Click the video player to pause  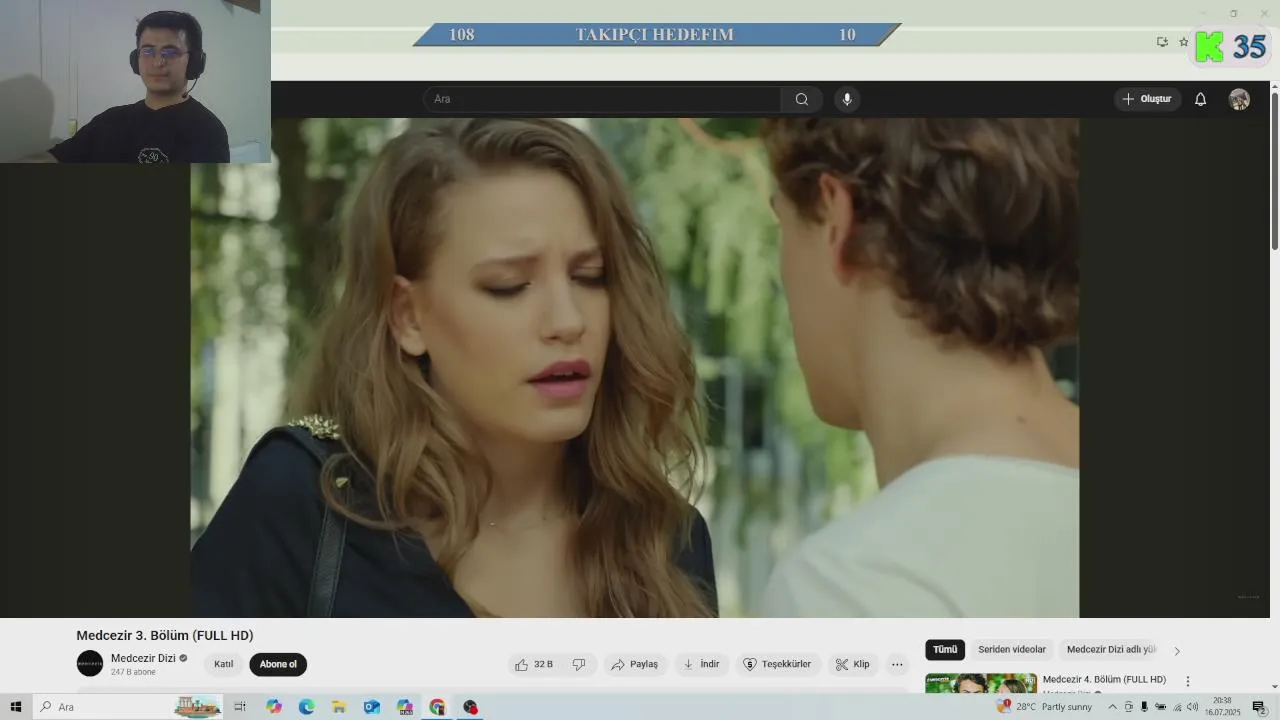click(x=635, y=368)
